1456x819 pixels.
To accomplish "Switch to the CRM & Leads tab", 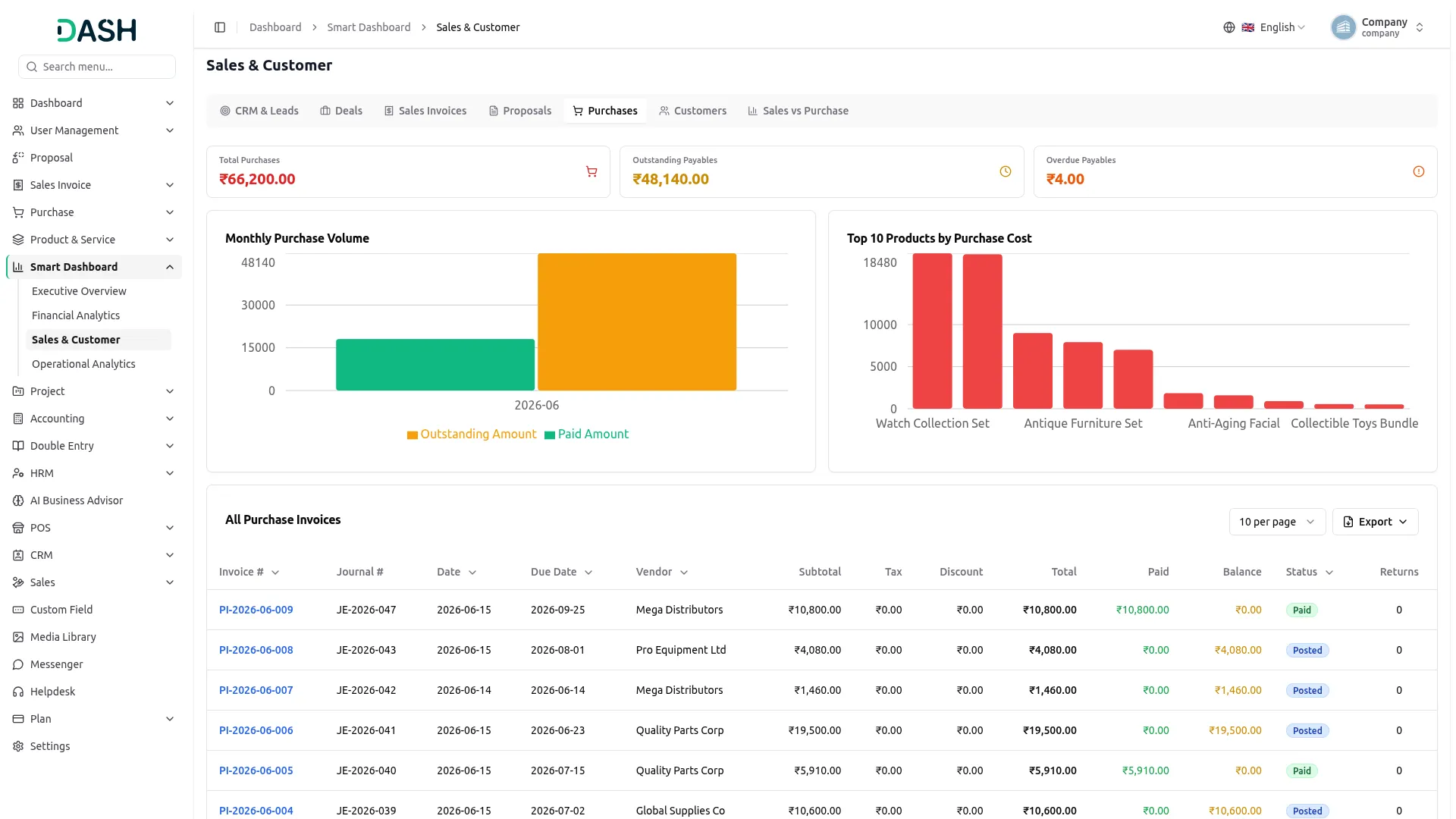I will click(259, 111).
